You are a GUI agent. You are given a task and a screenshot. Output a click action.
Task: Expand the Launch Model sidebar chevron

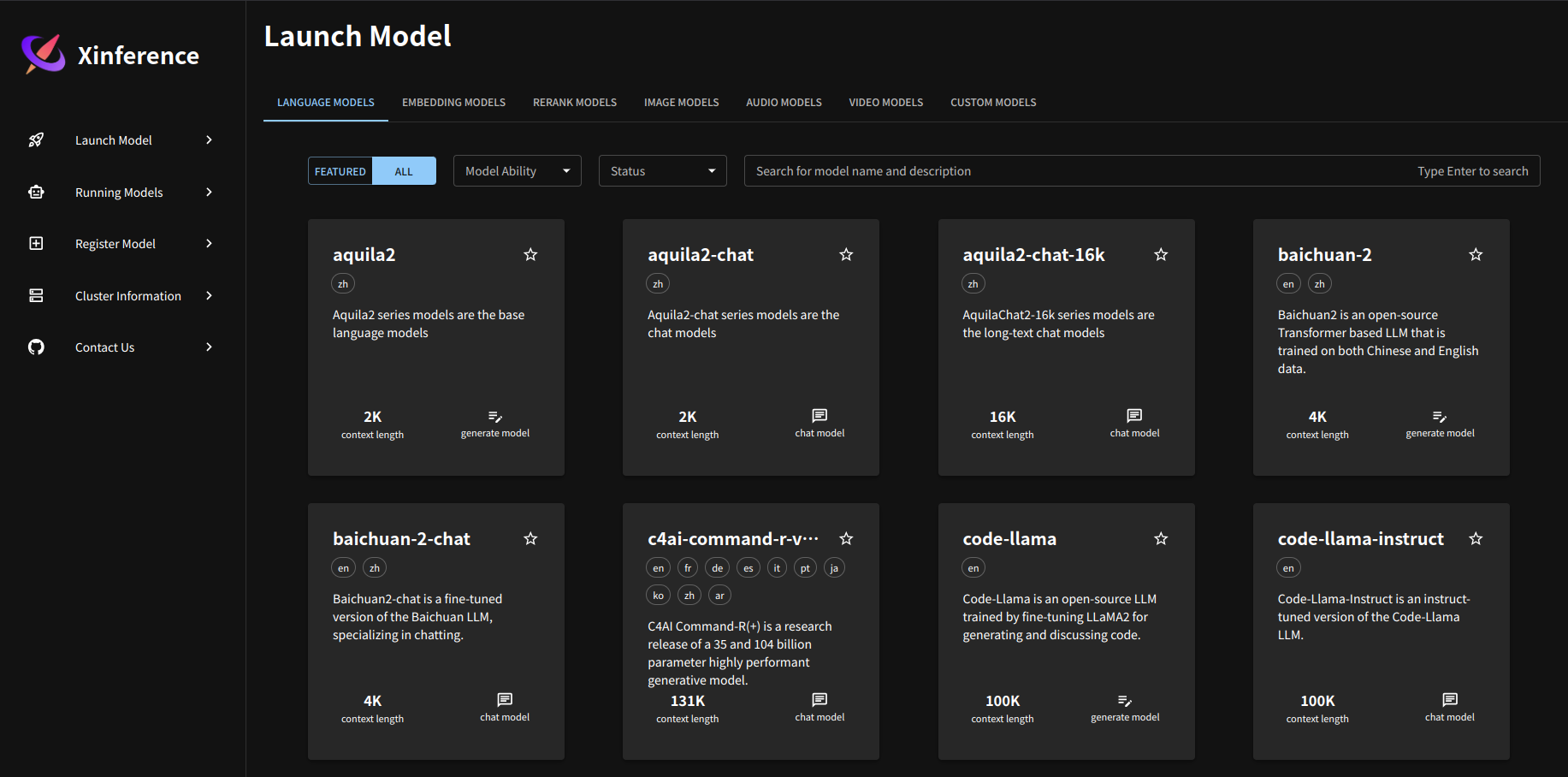209,140
